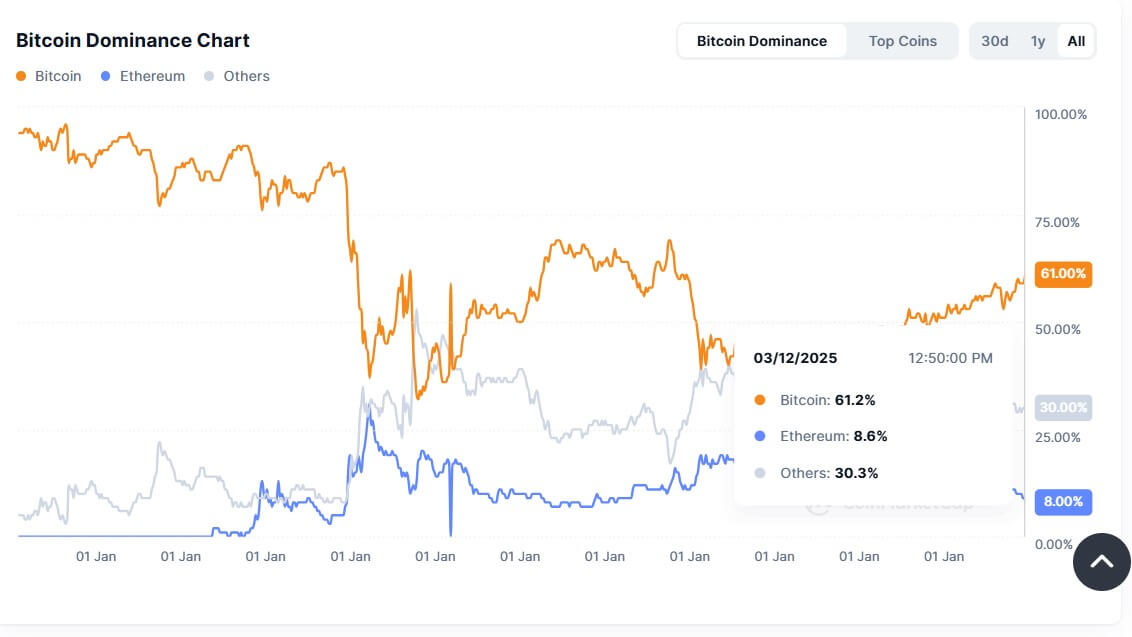This screenshot has width=1132, height=637.
Task: Click the Others 30.3% tooltip row
Action: pos(816,473)
